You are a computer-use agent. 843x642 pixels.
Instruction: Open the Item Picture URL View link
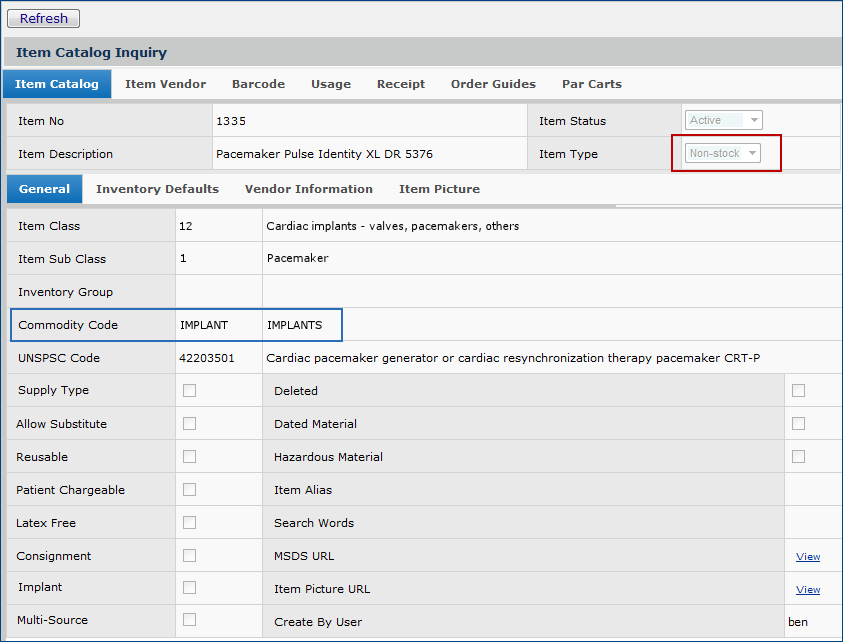click(807, 590)
